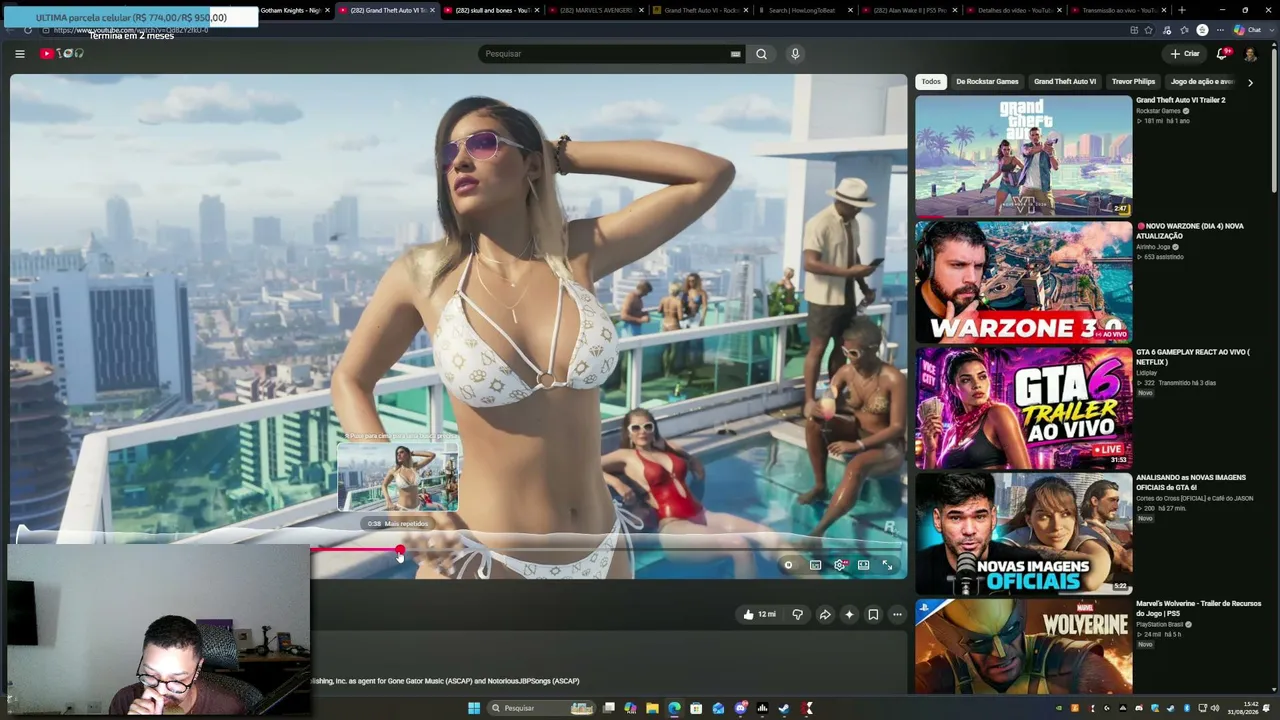
Task: Open the YouTube guide hamburger menu
Action: pos(20,54)
